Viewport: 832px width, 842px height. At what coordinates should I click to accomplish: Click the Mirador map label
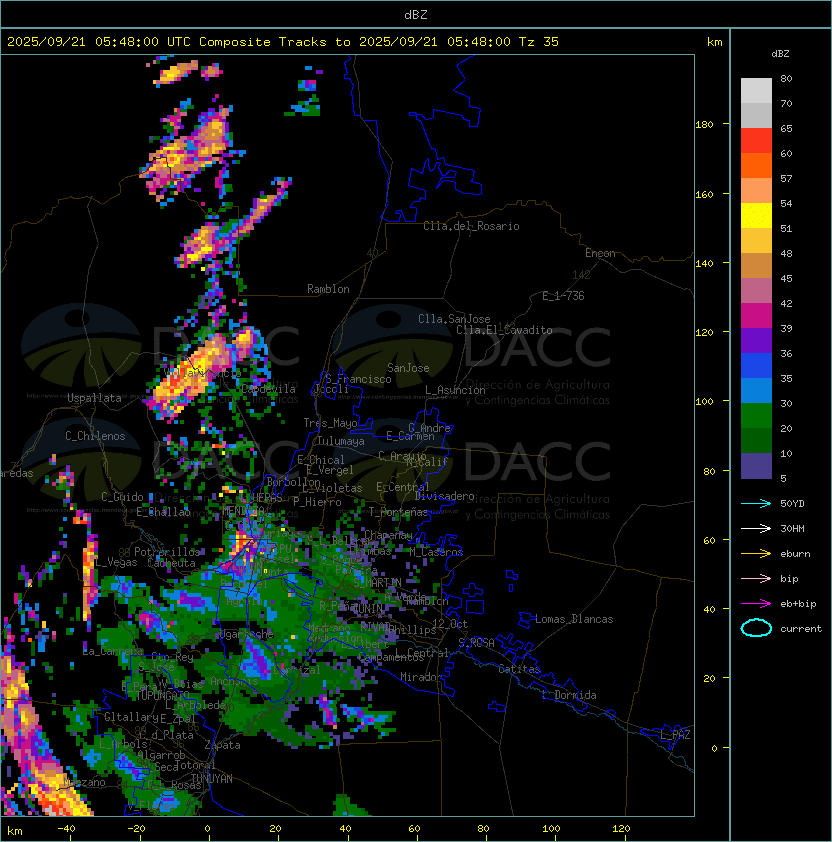[421, 677]
